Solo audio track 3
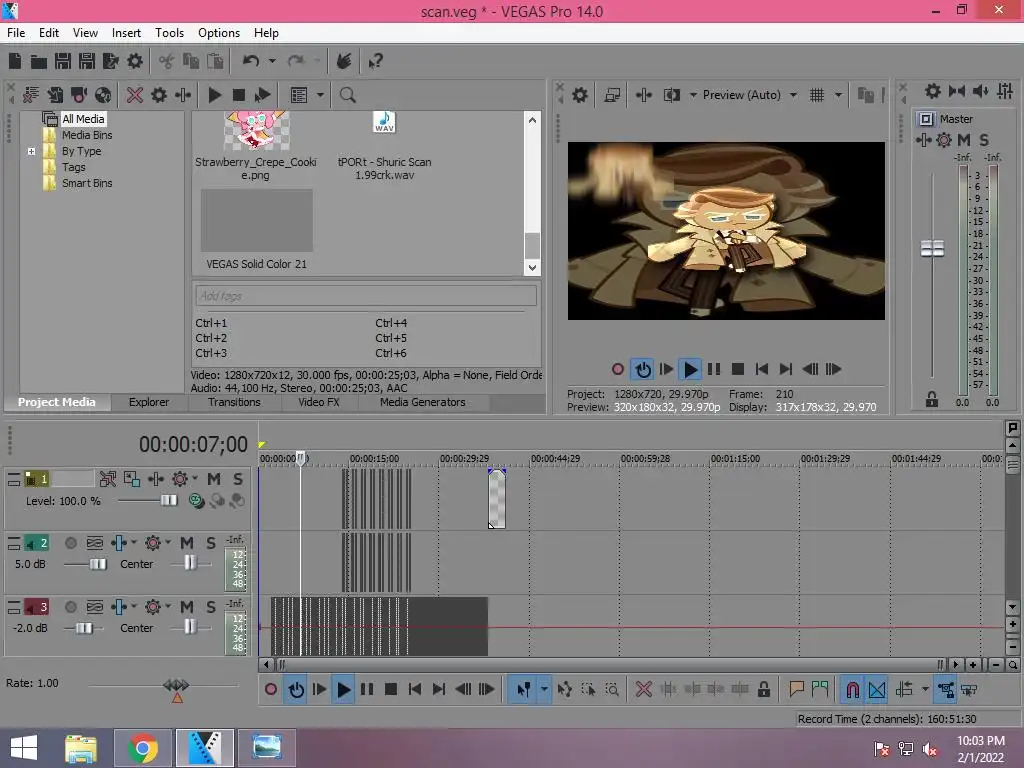Screen dimensions: 1024x768 point(211,607)
